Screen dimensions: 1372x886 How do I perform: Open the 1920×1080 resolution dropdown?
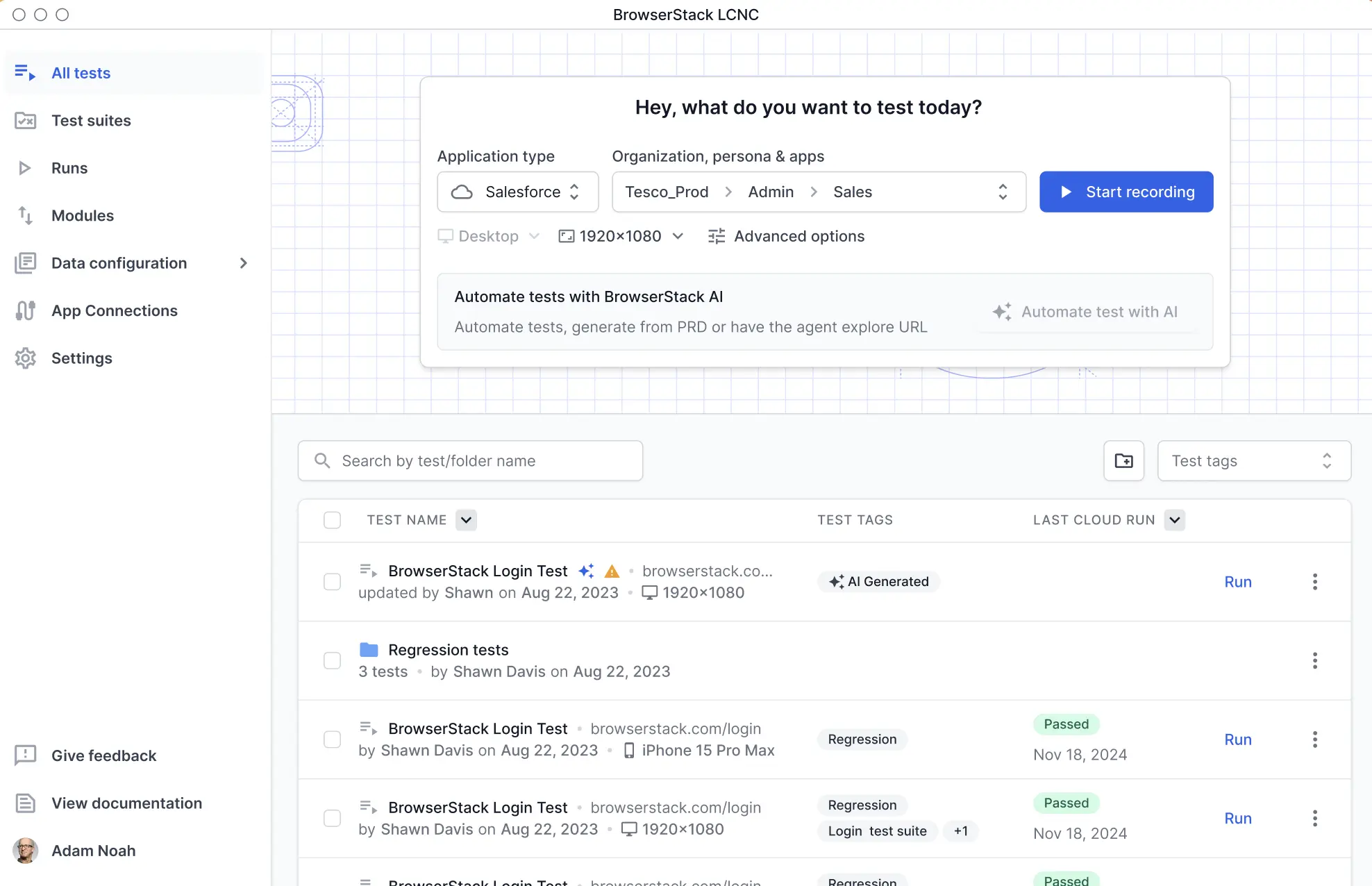pos(621,237)
